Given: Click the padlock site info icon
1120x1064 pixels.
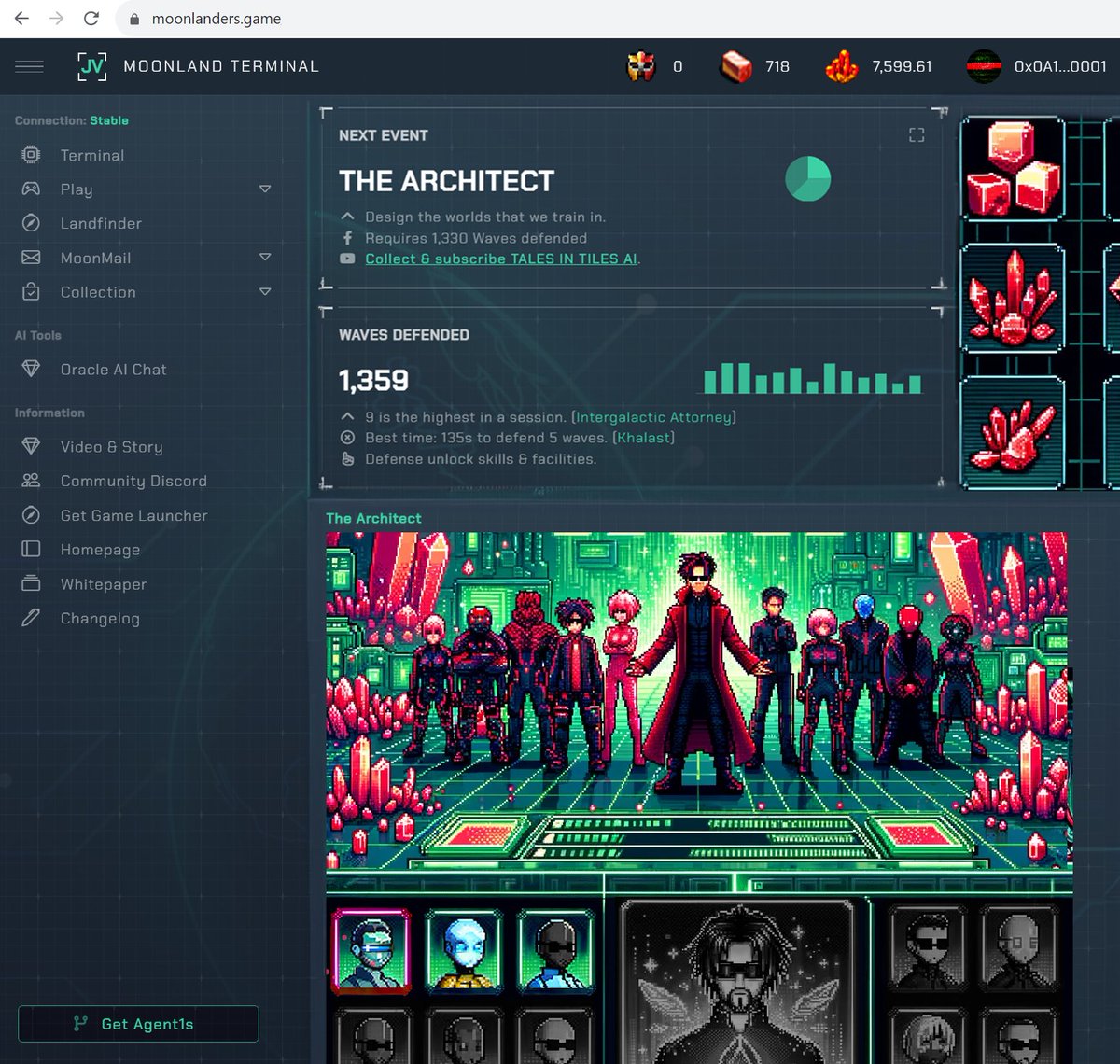Looking at the screenshot, I should (134, 19).
